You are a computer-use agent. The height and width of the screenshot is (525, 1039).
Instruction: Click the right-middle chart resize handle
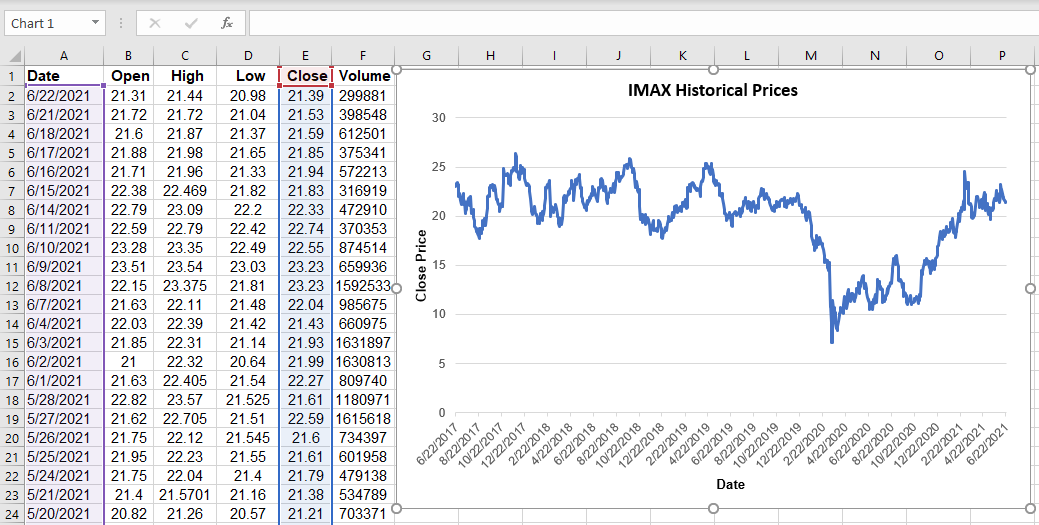coord(1030,288)
